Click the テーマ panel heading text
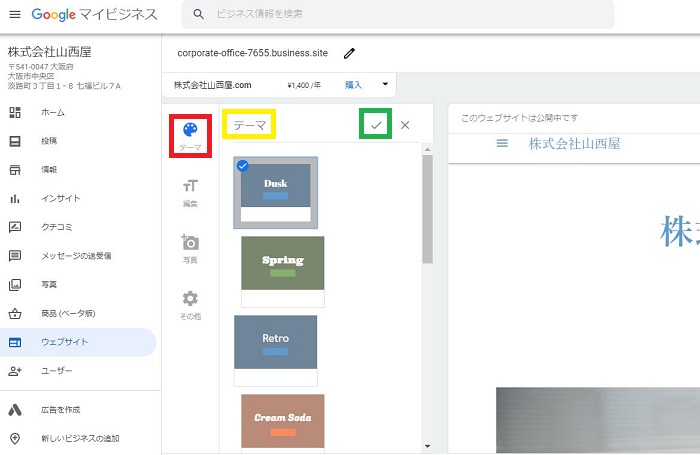 pos(250,125)
